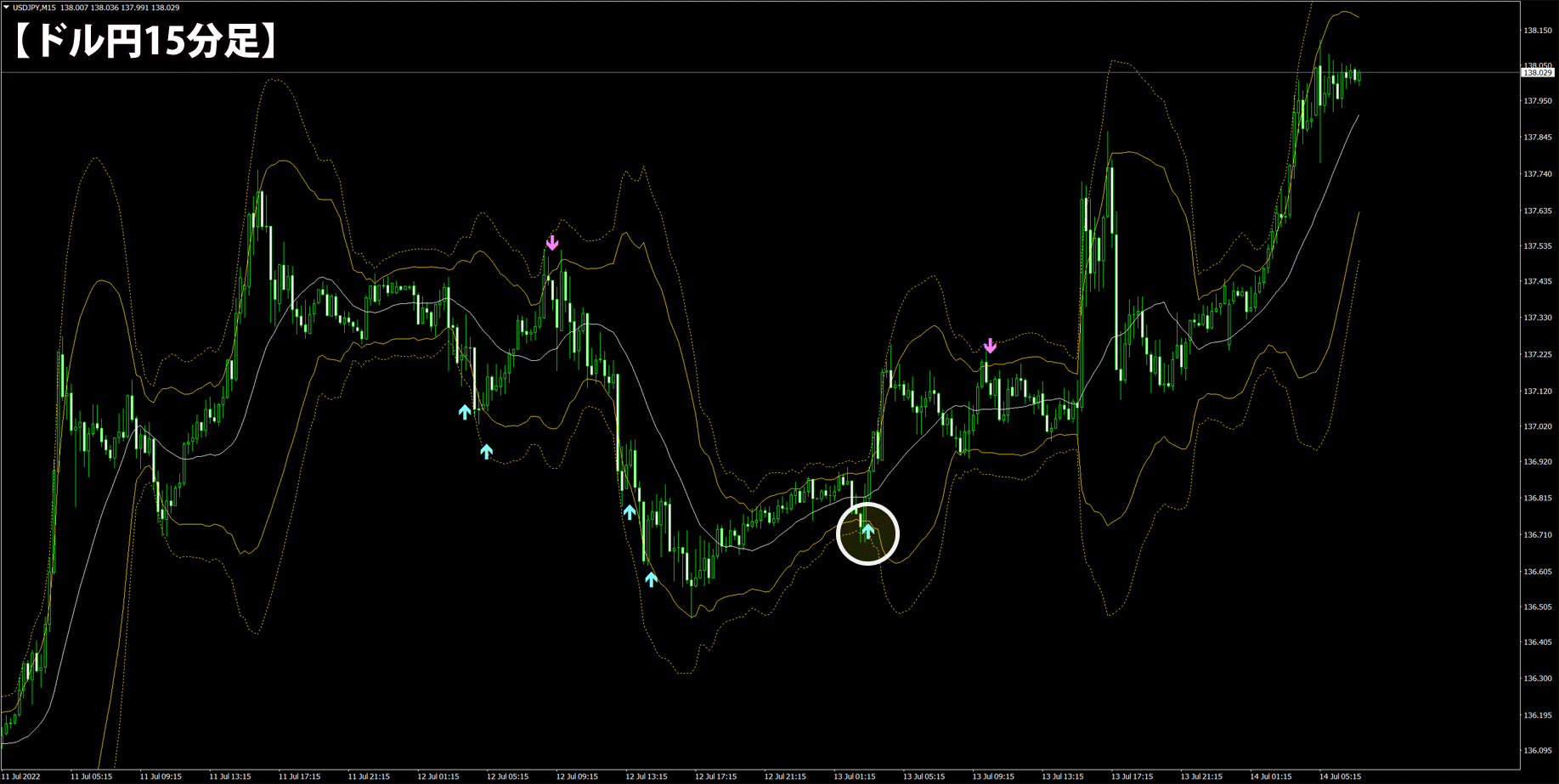Click the 11 Jul 17:15 time label
1559x784 pixels.
(300, 776)
